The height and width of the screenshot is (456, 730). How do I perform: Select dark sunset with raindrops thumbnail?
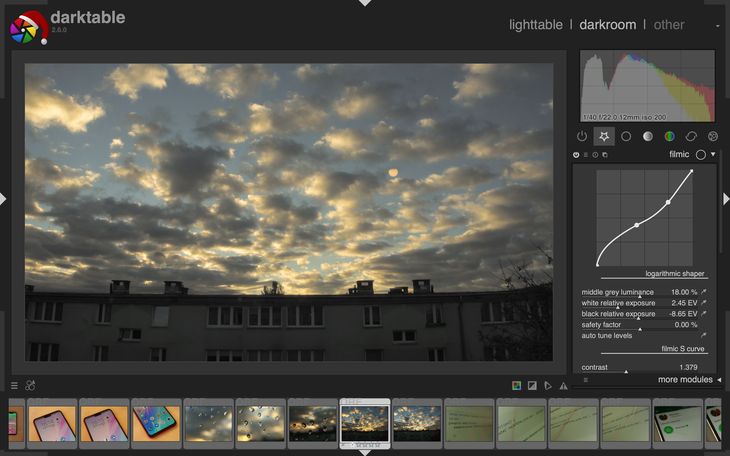click(313, 423)
